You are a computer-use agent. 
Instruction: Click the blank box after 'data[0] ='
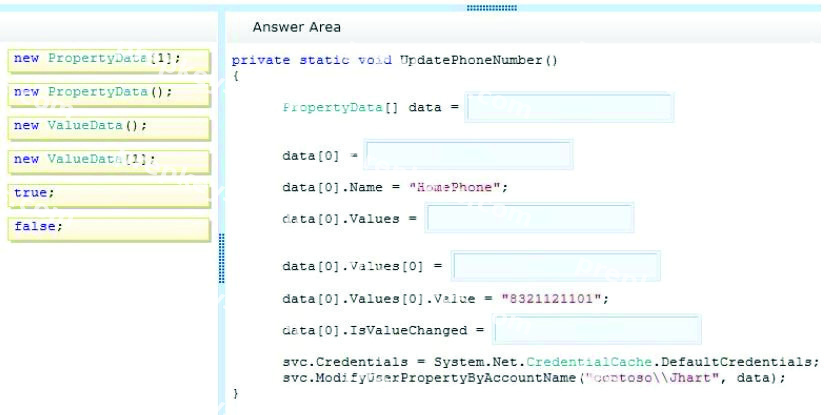click(469, 154)
